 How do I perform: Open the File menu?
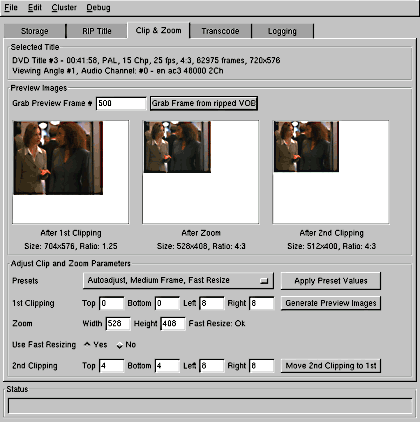(x=11, y=7)
